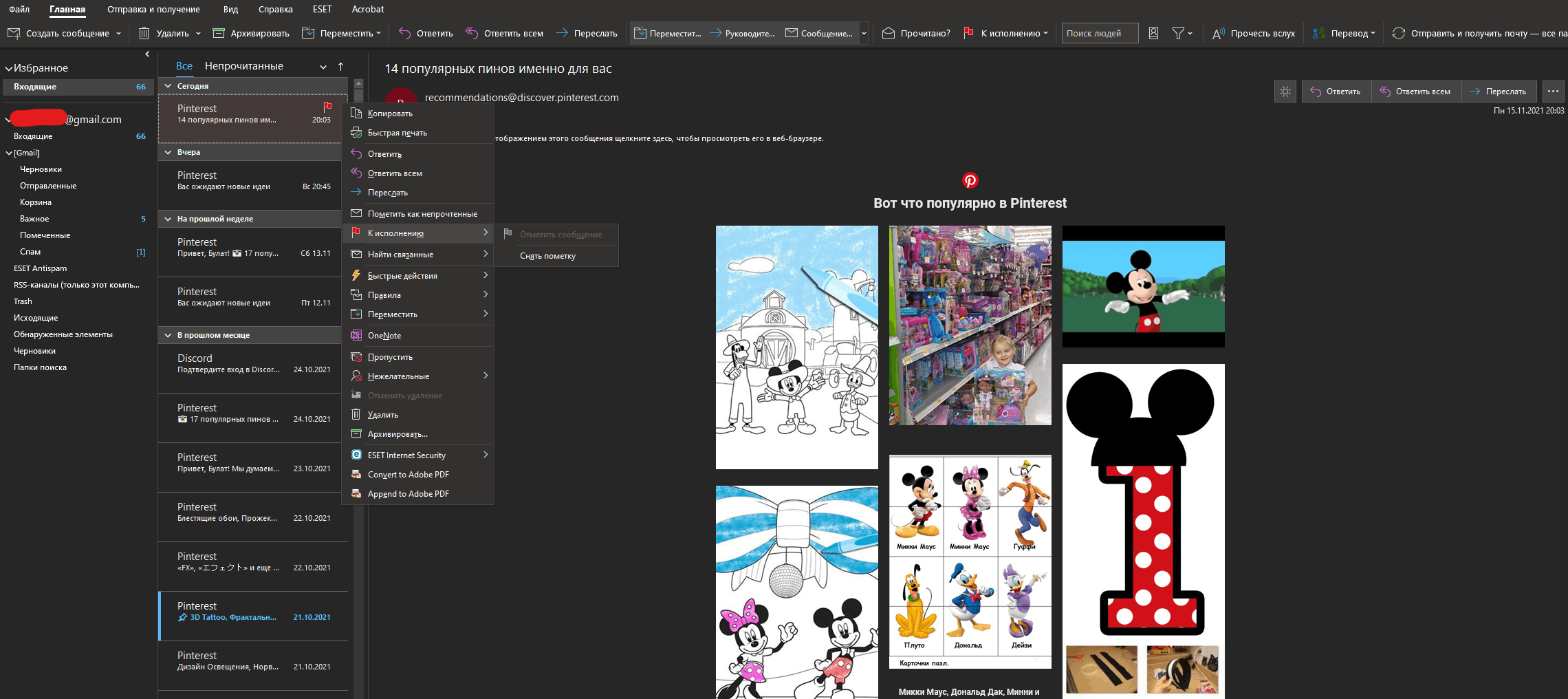The image size is (1568, 699).
Task: Open the ESET Internet Security submenu
Action: 418,455
